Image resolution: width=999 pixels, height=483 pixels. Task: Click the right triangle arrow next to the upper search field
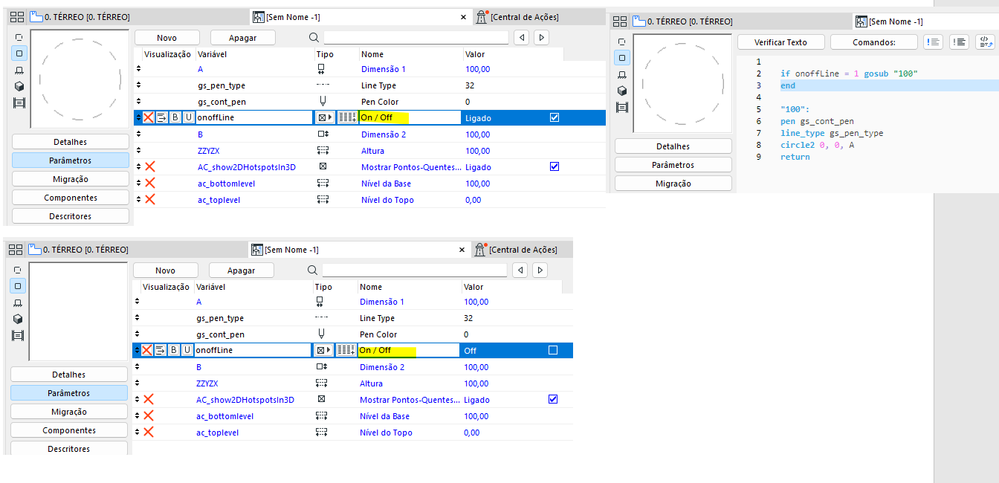click(542, 38)
